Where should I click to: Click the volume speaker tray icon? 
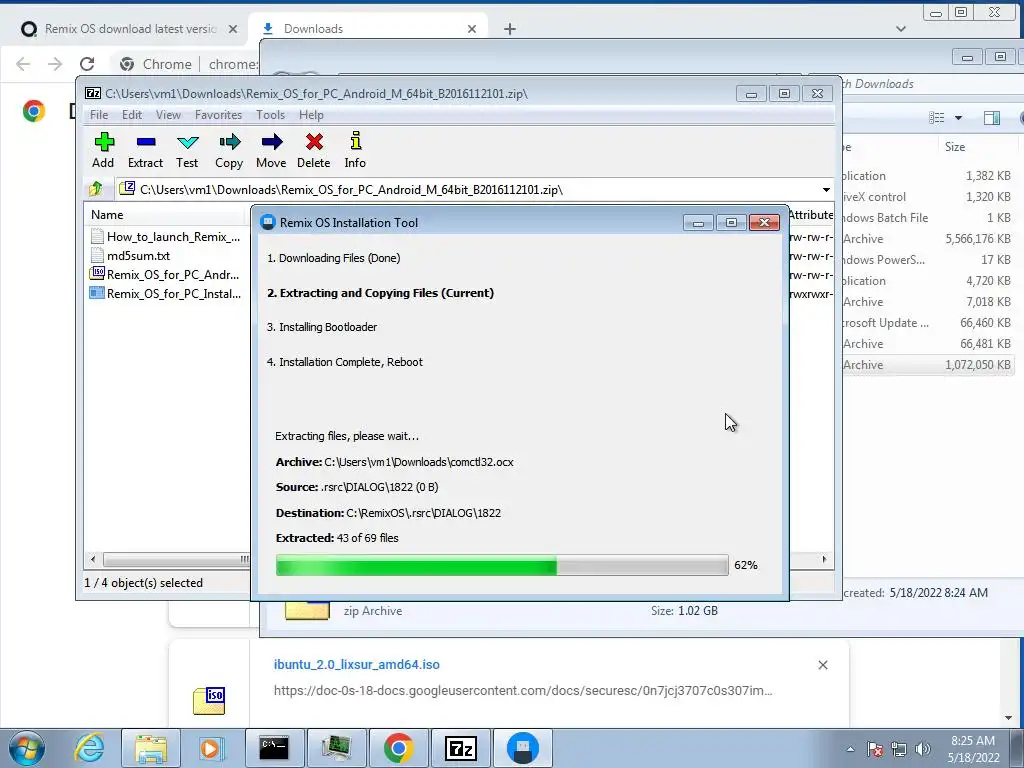click(x=923, y=749)
